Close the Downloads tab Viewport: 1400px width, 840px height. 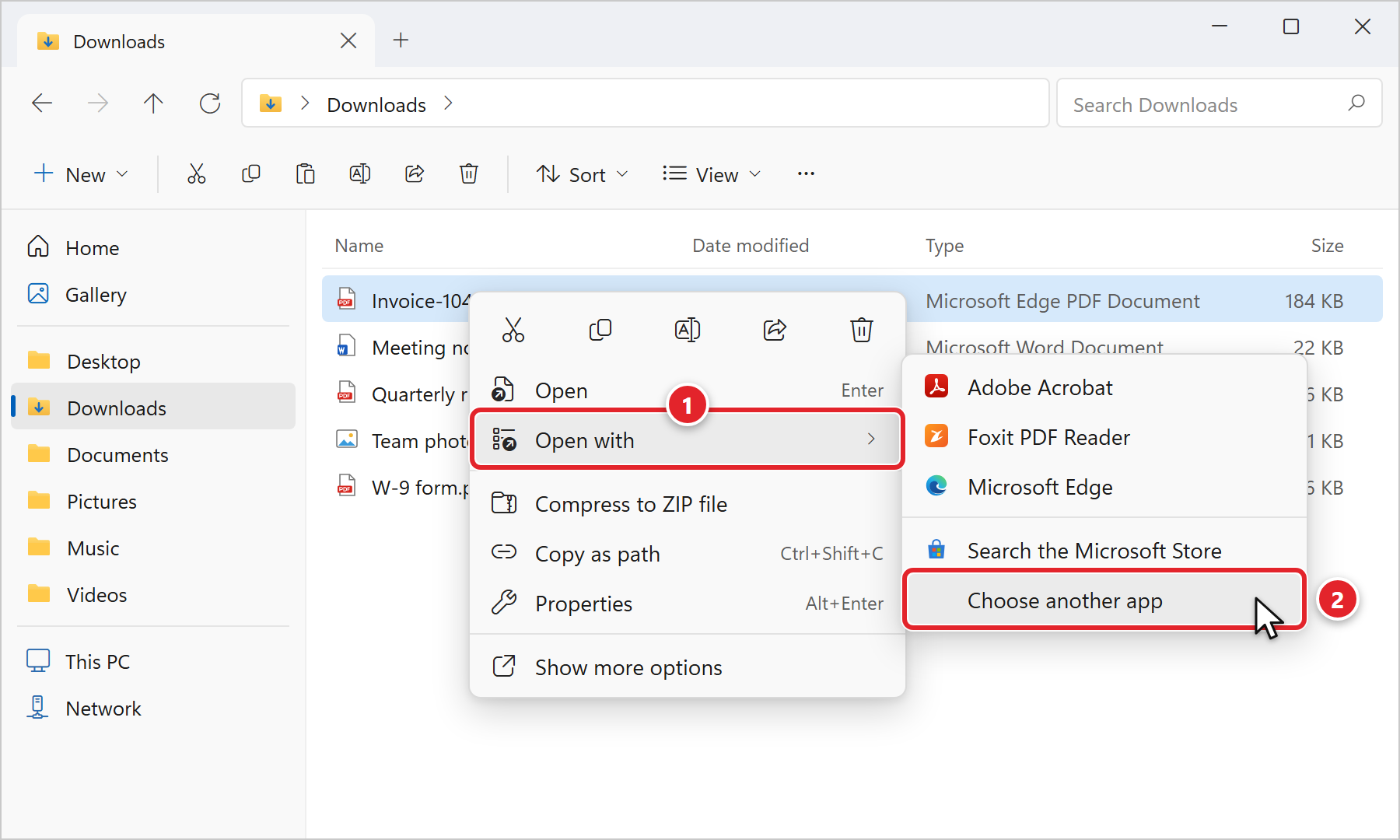348,40
